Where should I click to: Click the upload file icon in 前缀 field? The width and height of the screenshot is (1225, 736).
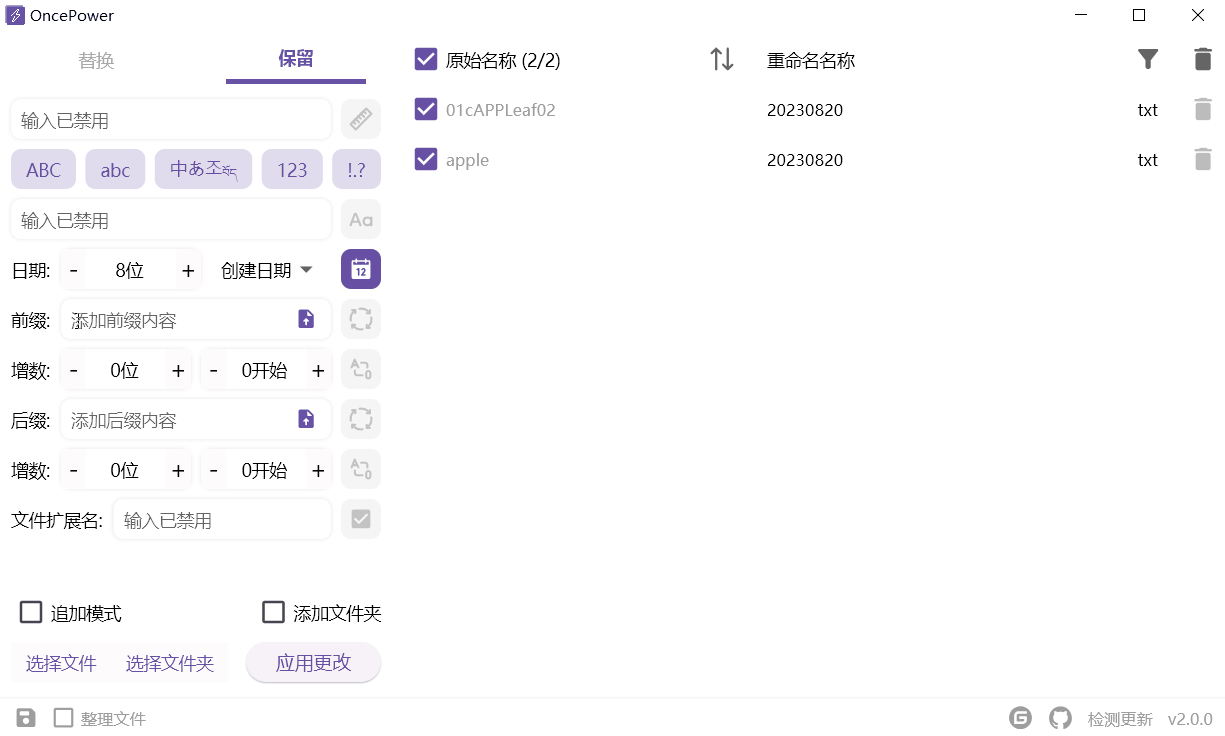(306, 320)
